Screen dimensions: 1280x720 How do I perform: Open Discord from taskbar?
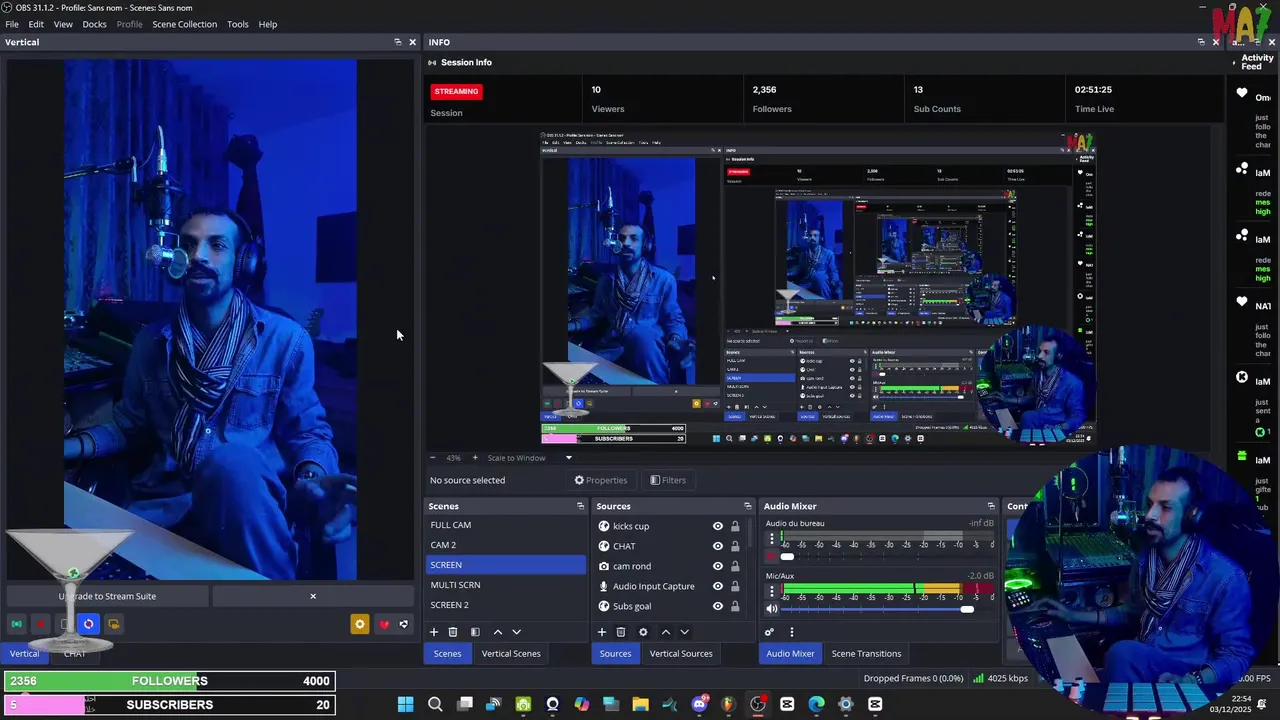coord(700,704)
